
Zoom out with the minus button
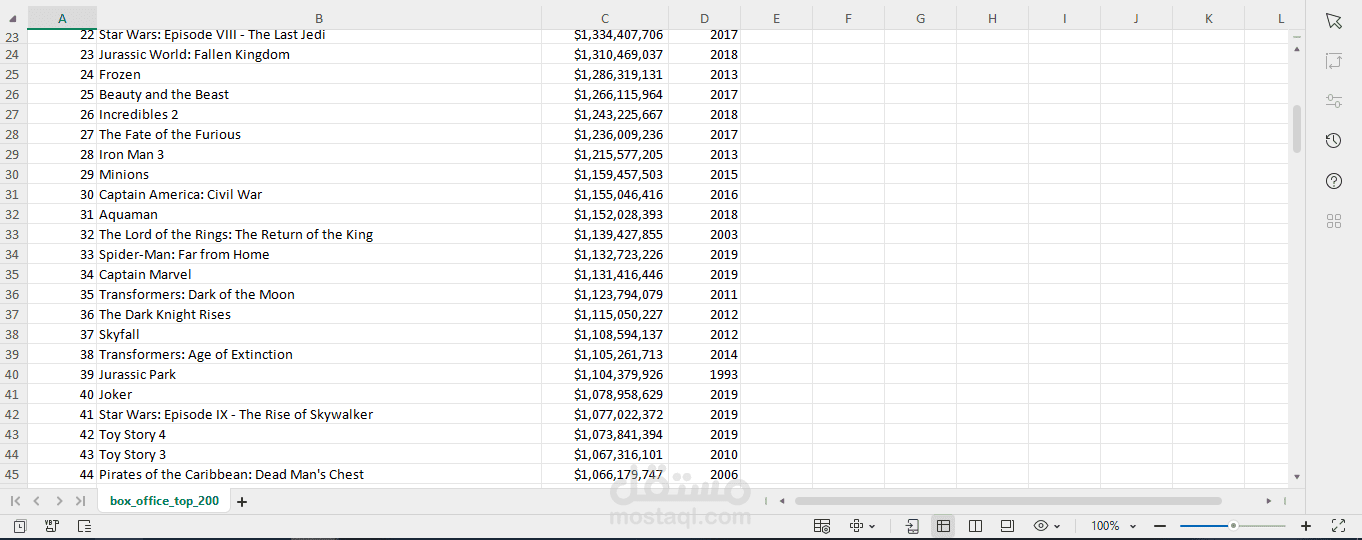[1160, 526]
